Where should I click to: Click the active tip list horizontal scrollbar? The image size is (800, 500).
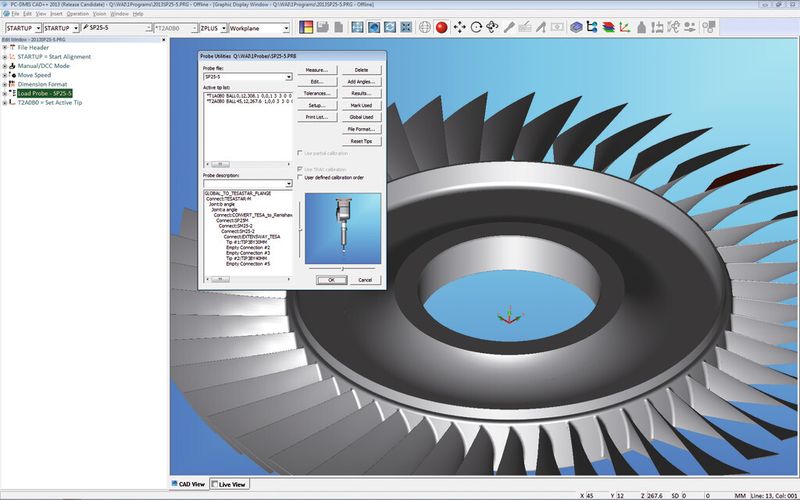[247, 164]
